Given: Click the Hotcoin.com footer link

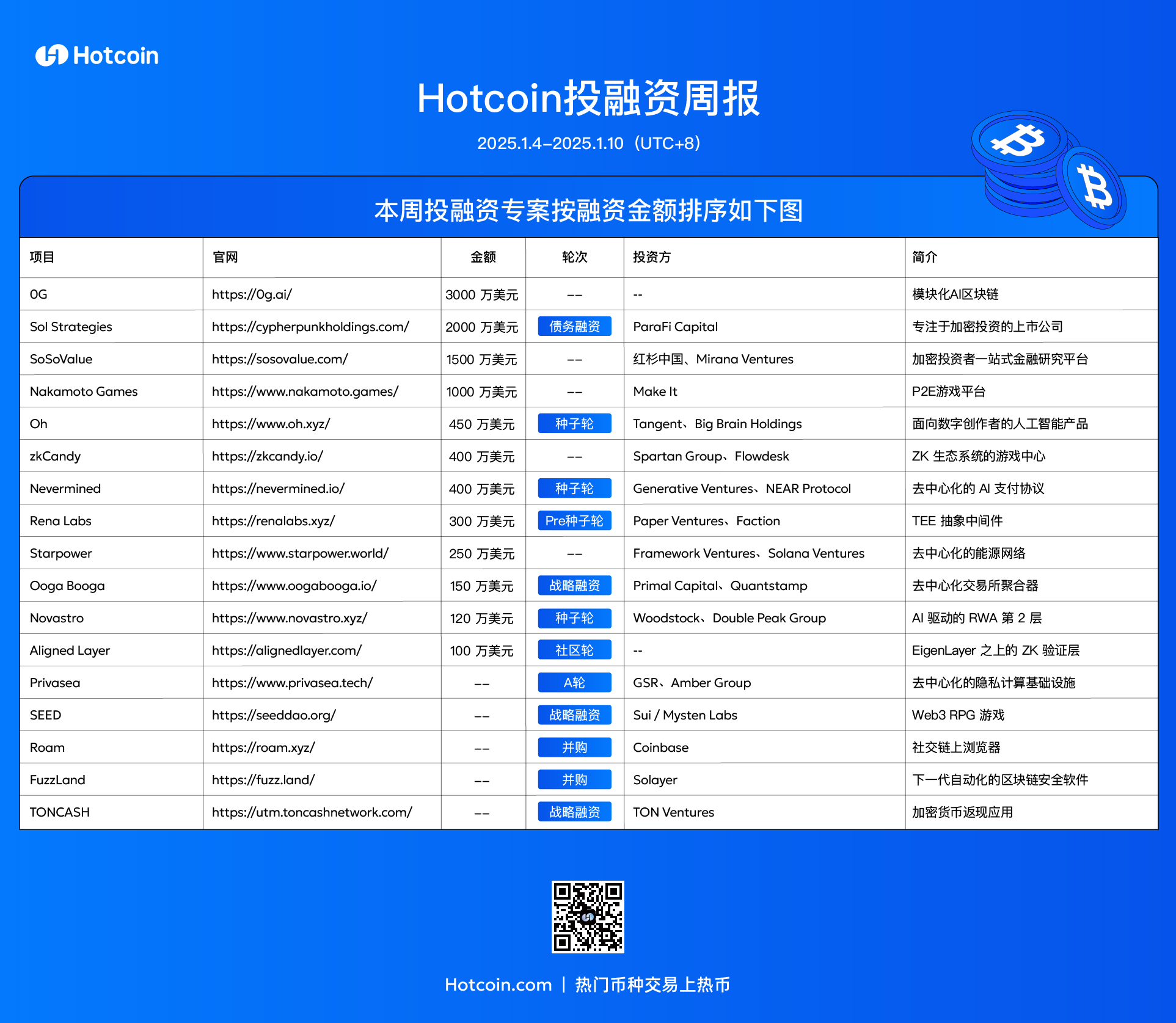Looking at the screenshot, I should [498, 985].
